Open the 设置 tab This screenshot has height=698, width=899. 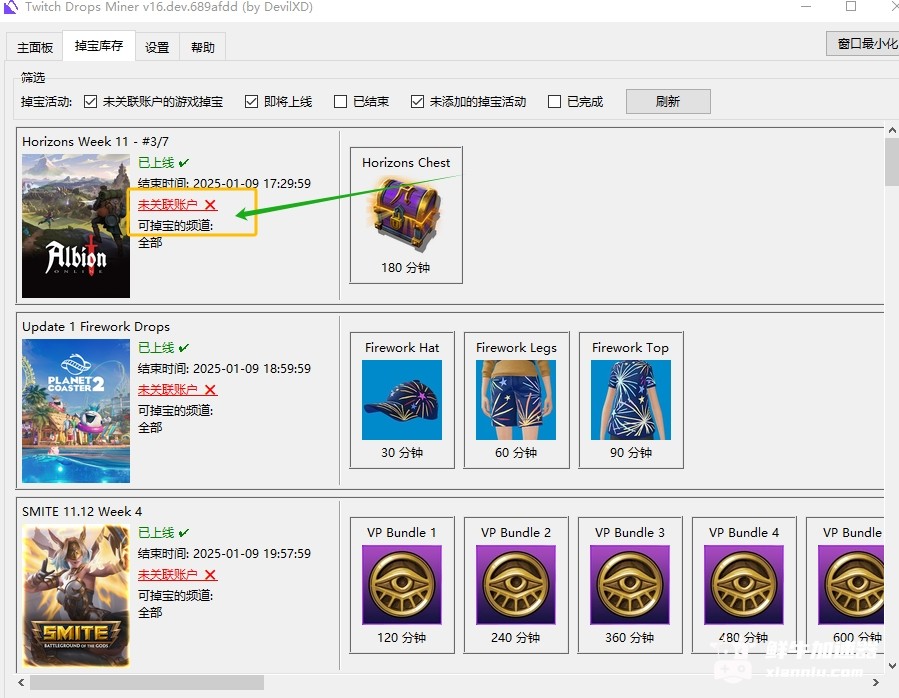157,47
